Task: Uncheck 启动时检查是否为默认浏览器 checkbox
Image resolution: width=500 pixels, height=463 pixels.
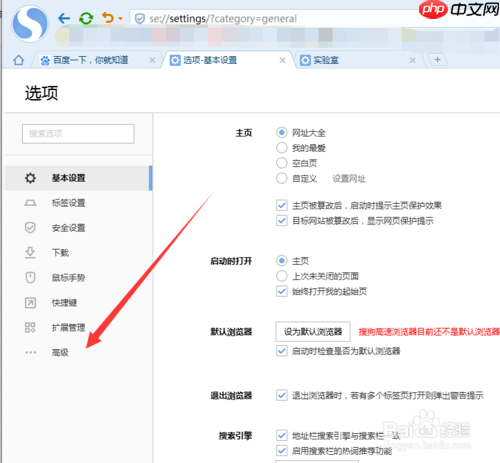Action: [x=282, y=351]
